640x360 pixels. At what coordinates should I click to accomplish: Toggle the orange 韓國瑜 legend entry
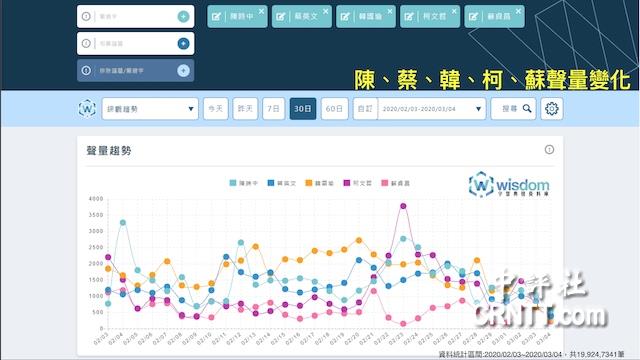click(x=320, y=183)
